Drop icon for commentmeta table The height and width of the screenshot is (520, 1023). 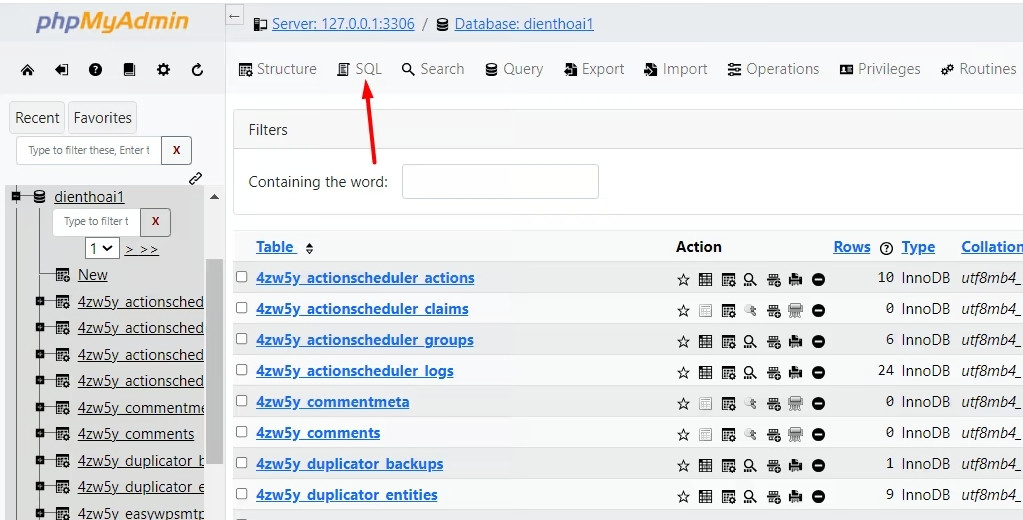point(818,404)
